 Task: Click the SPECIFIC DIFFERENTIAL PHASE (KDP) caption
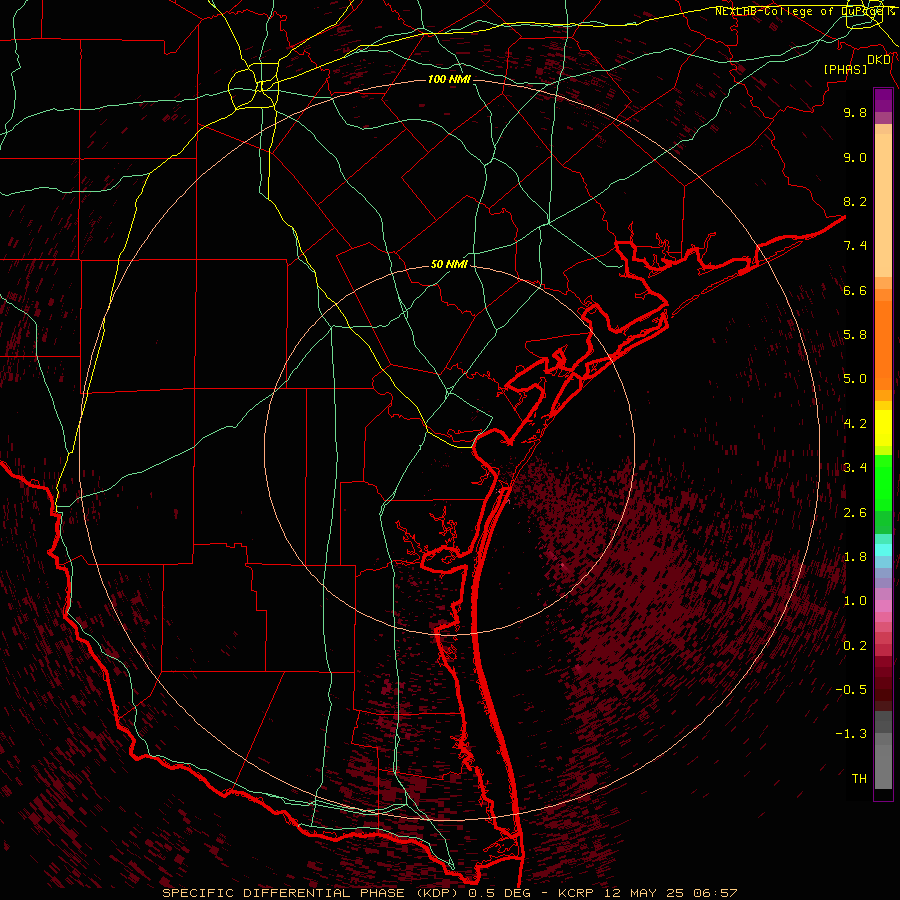click(x=312, y=893)
